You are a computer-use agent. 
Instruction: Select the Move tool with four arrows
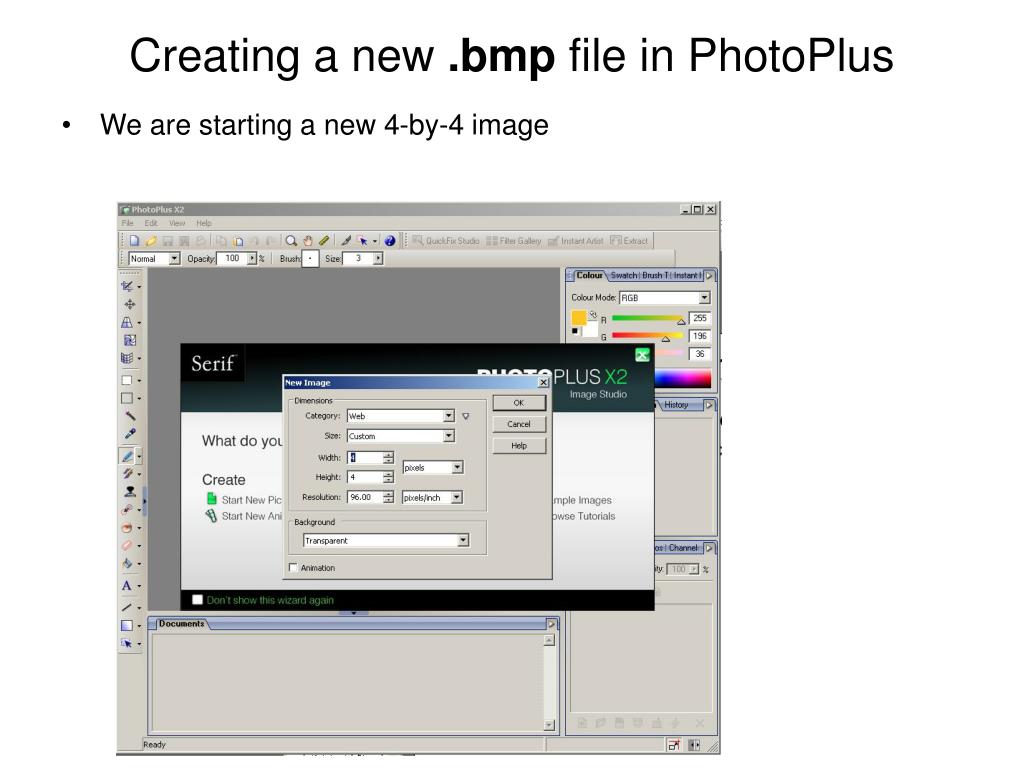(129, 304)
